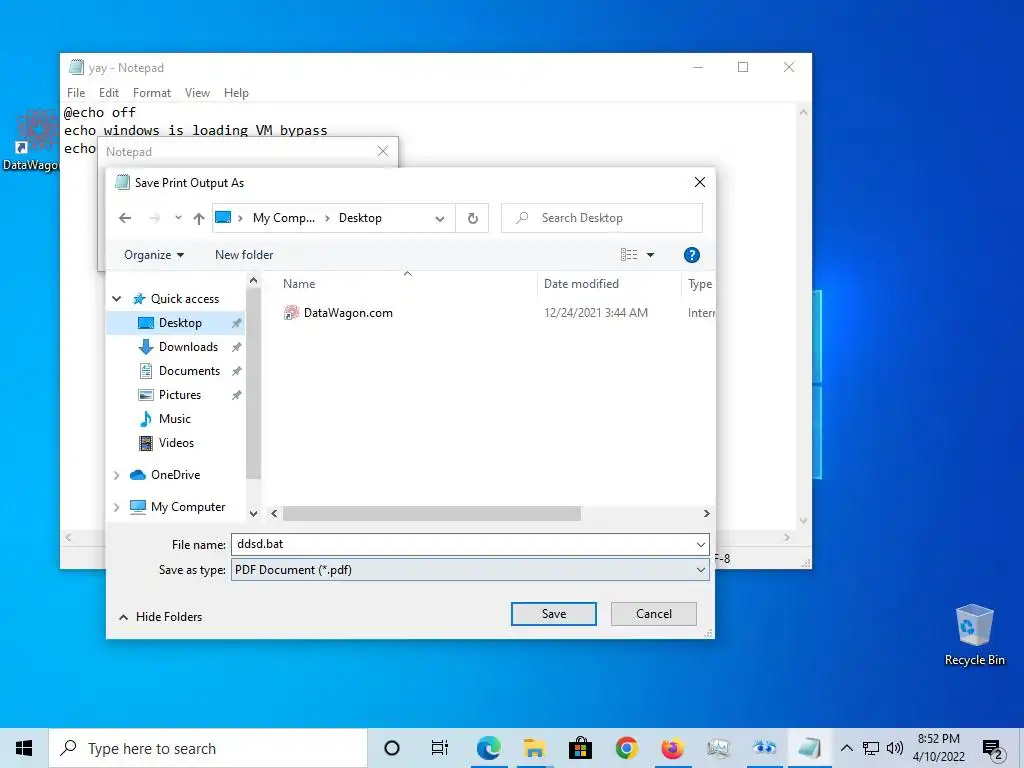Open the Save as type dropdown

tap(470, 569)
